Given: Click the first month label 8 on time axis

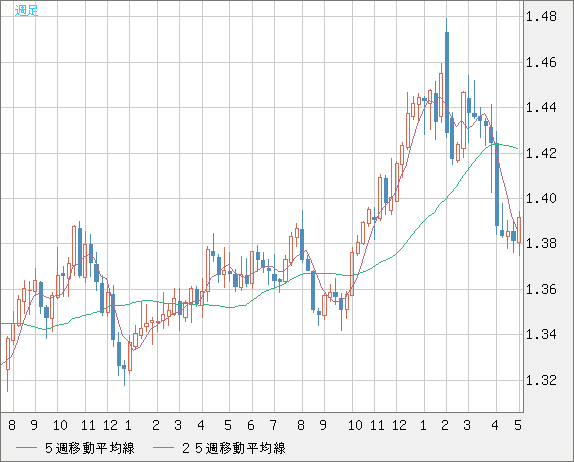Looking at the screenshot, I should [12, 425].
